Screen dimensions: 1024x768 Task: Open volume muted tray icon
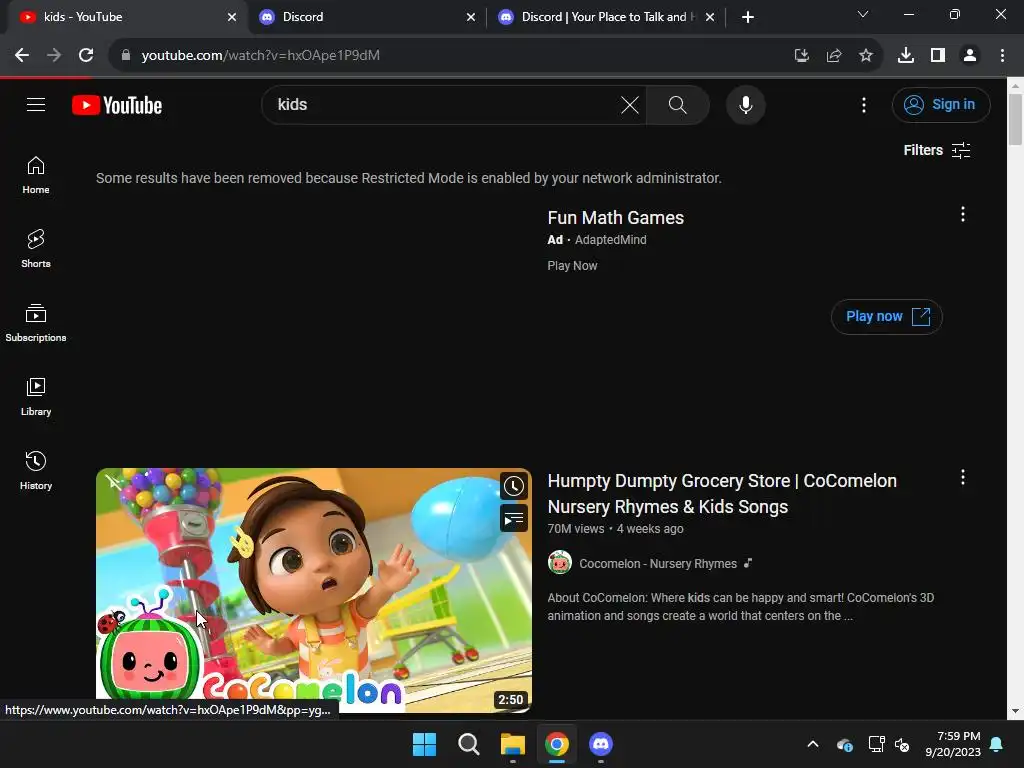point(902,744)
